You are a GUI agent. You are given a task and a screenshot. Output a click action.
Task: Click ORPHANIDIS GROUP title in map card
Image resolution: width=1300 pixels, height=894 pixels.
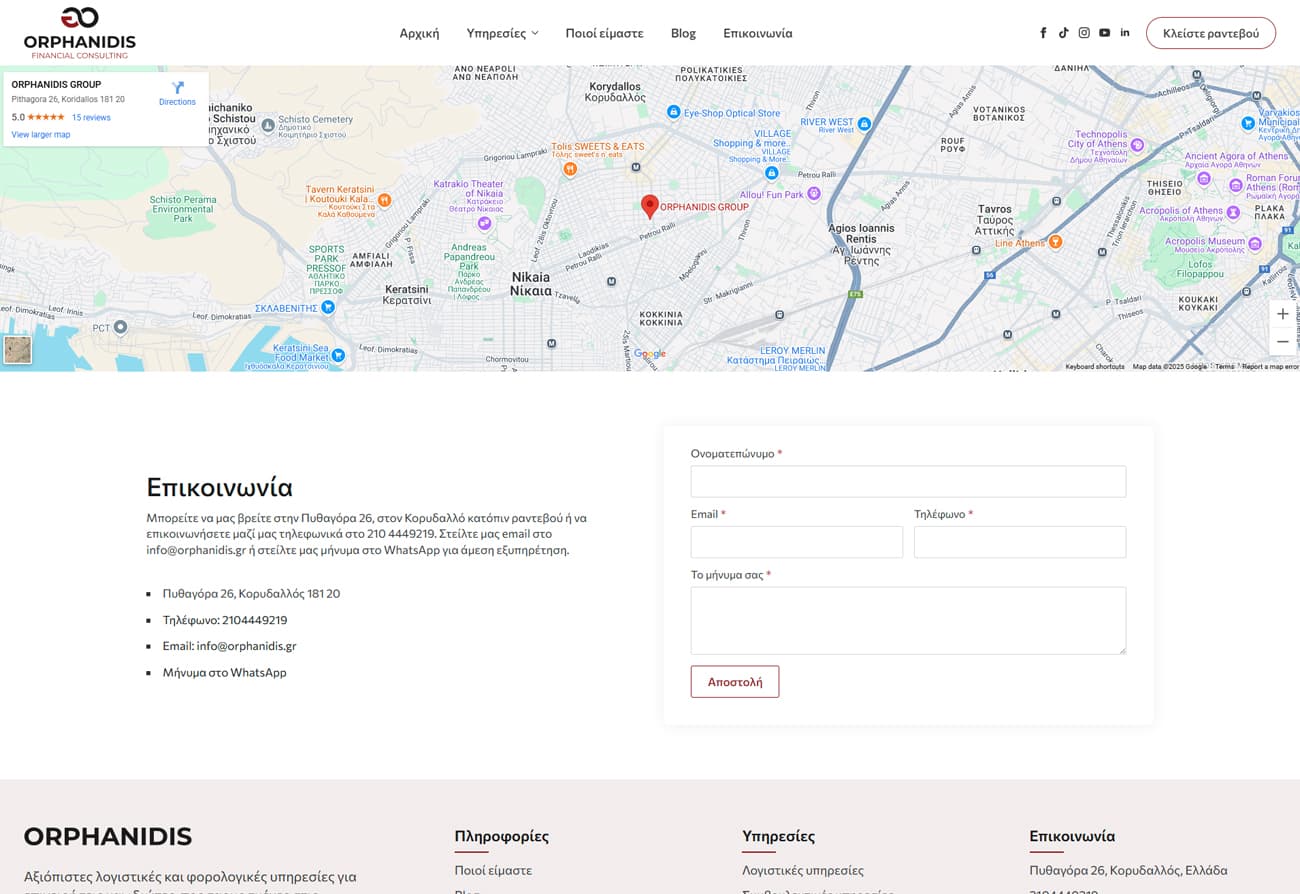point(56,85)
